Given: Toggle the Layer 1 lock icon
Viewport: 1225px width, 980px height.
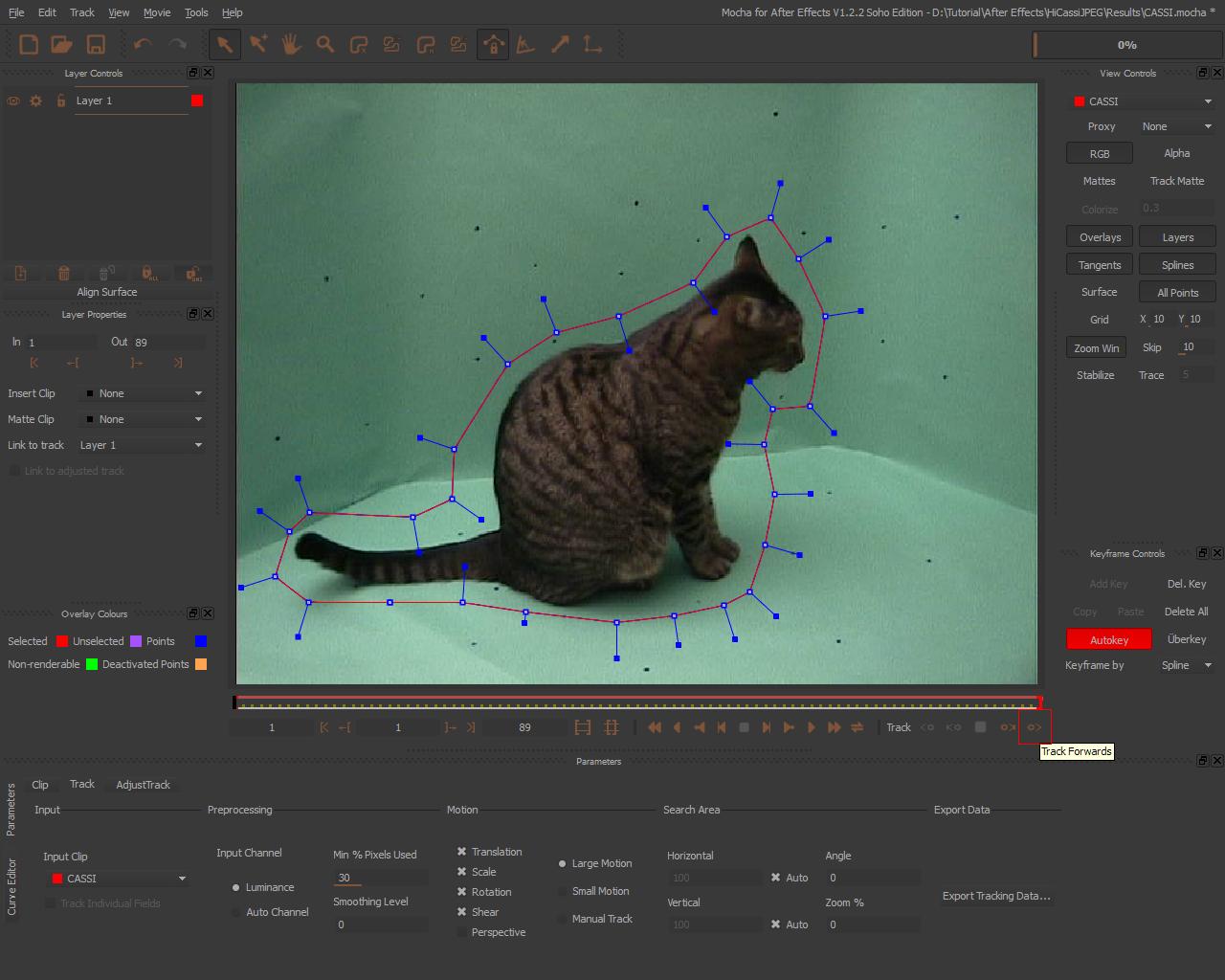Looking at the screenshot, I should click(x=61, y=100).
